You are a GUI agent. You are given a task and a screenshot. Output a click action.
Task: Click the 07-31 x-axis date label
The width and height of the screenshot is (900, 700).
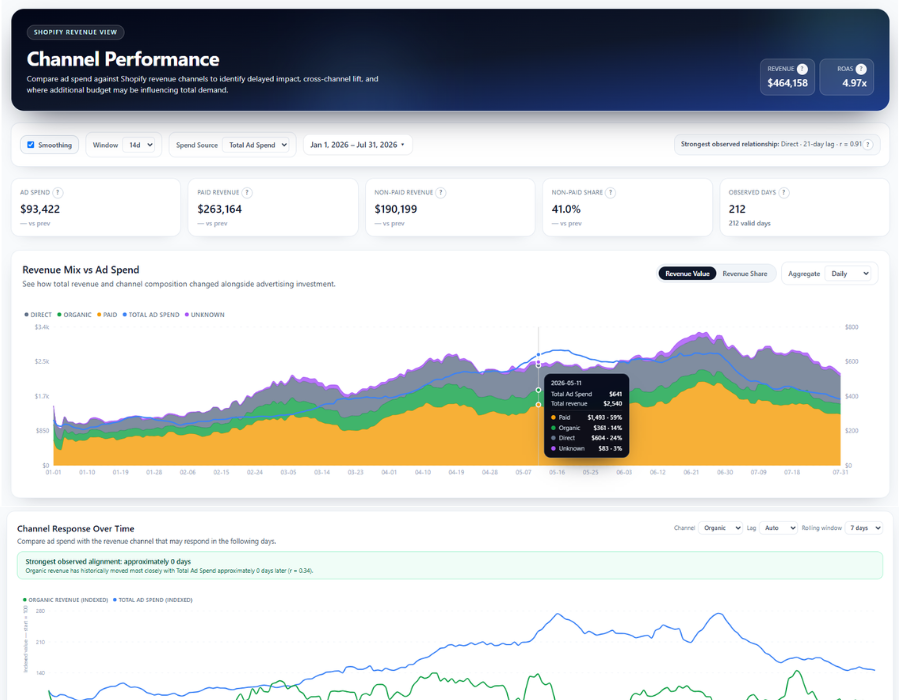click(x=840, y=472)
